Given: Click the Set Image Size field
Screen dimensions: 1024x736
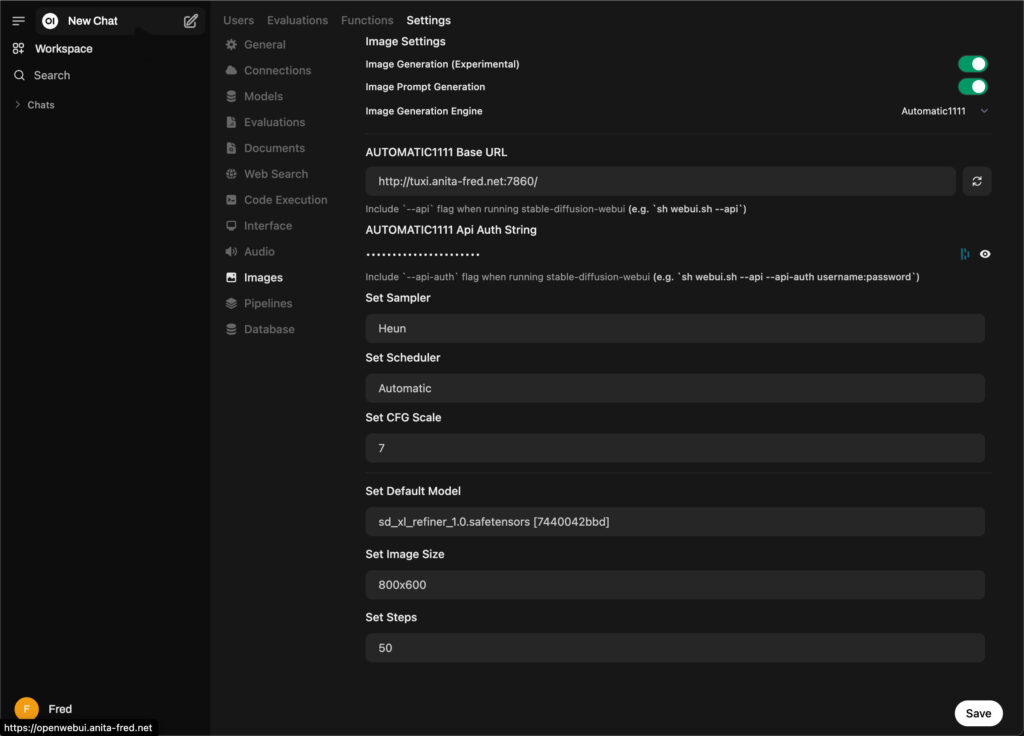Looking at the screenshot, I should point(675,584).
